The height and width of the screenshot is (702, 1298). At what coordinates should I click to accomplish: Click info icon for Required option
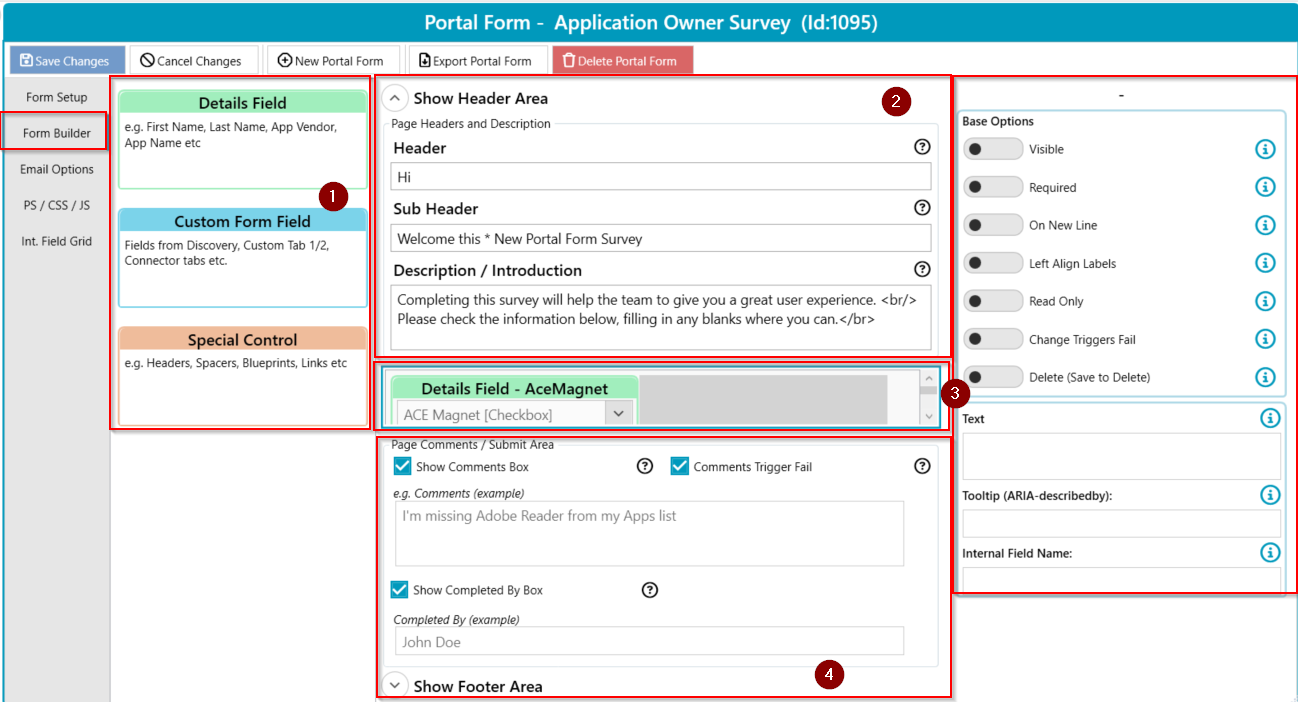click(x=1265, y=187)
